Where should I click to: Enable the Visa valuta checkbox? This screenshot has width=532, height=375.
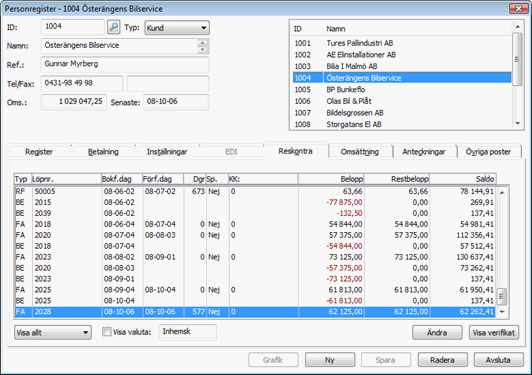107,332
